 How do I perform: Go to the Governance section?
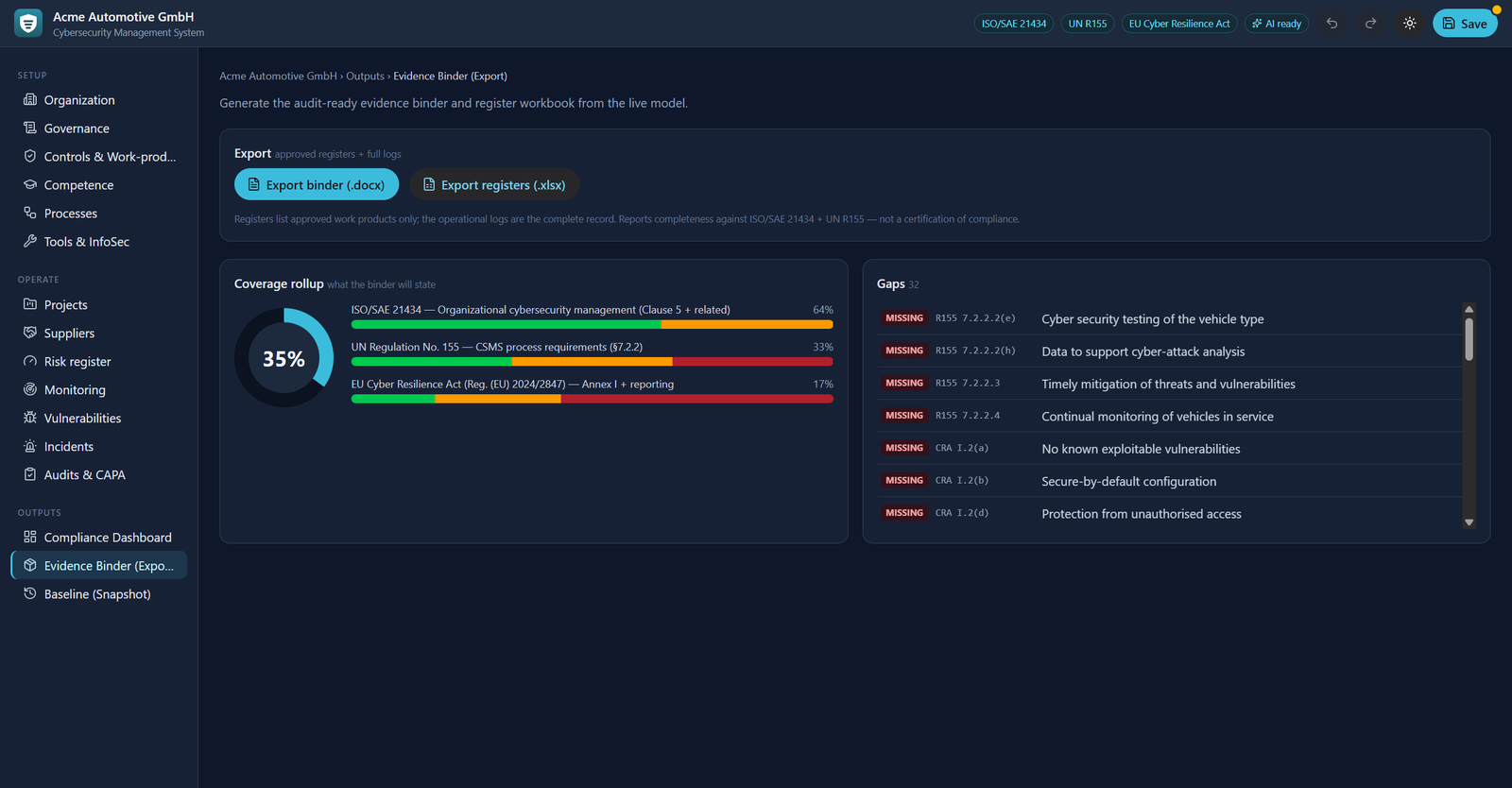click(x=99, y=128)
